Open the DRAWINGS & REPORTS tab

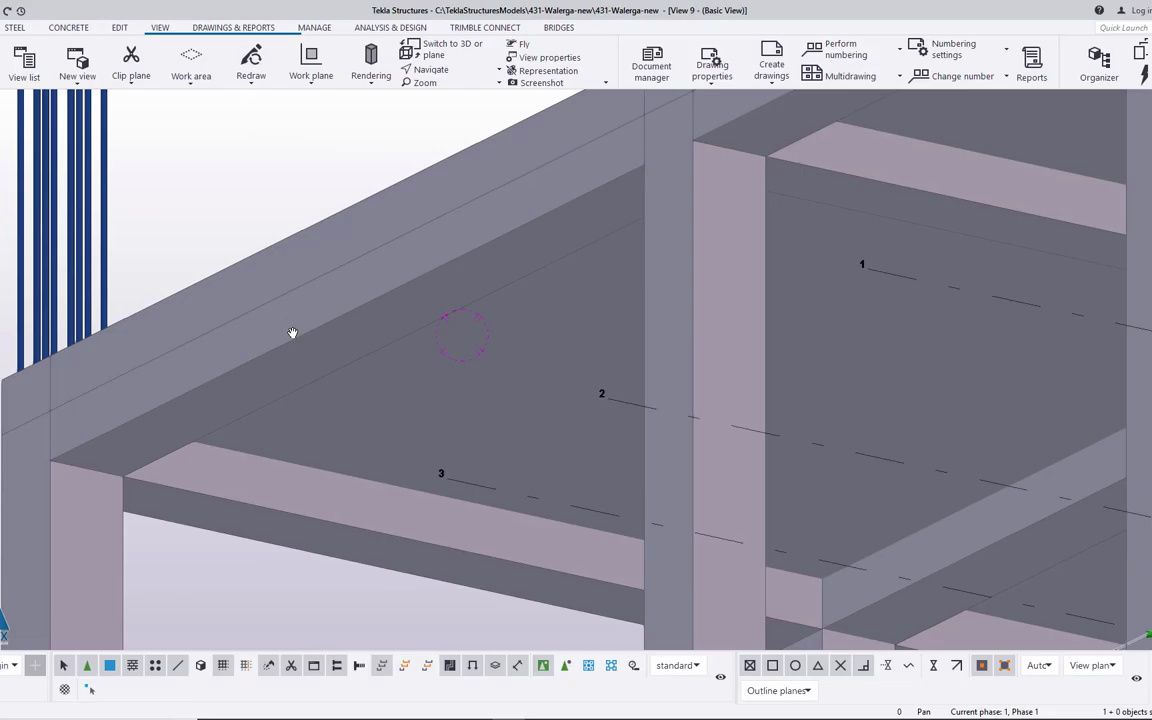coord(234,28)
